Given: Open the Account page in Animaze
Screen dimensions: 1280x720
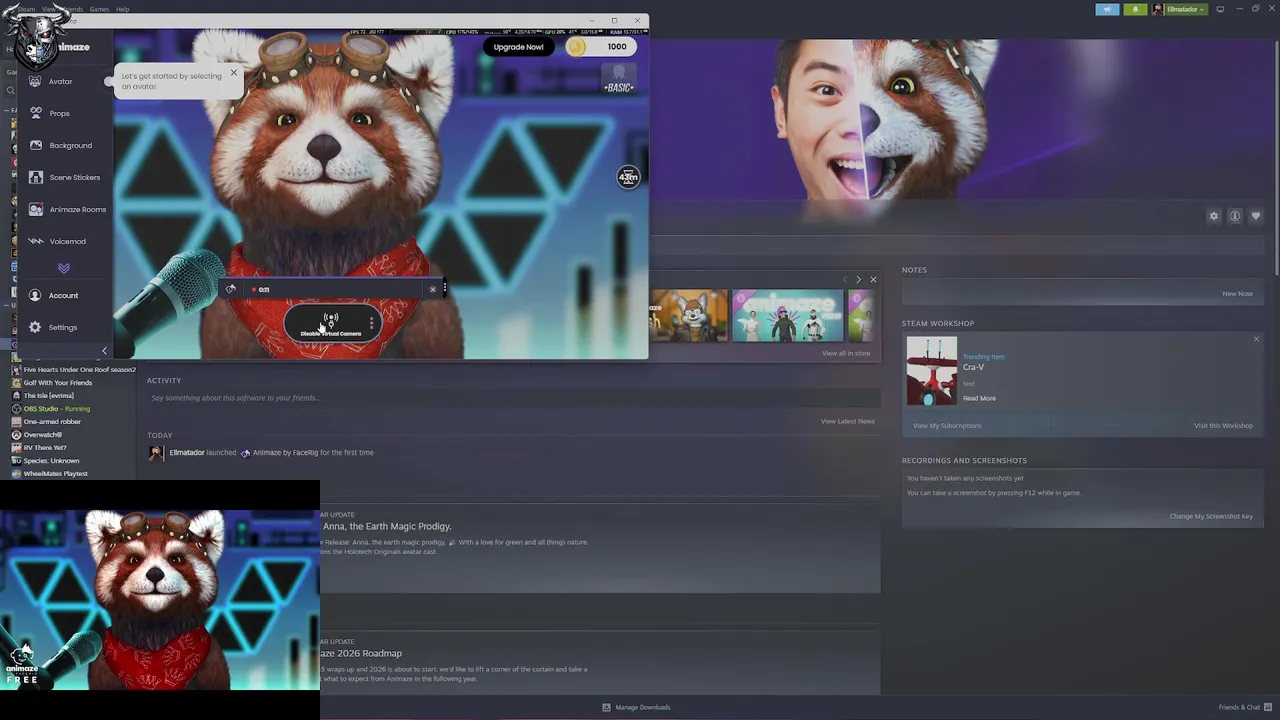Looking at the screenshot, I should click(54, 295).
